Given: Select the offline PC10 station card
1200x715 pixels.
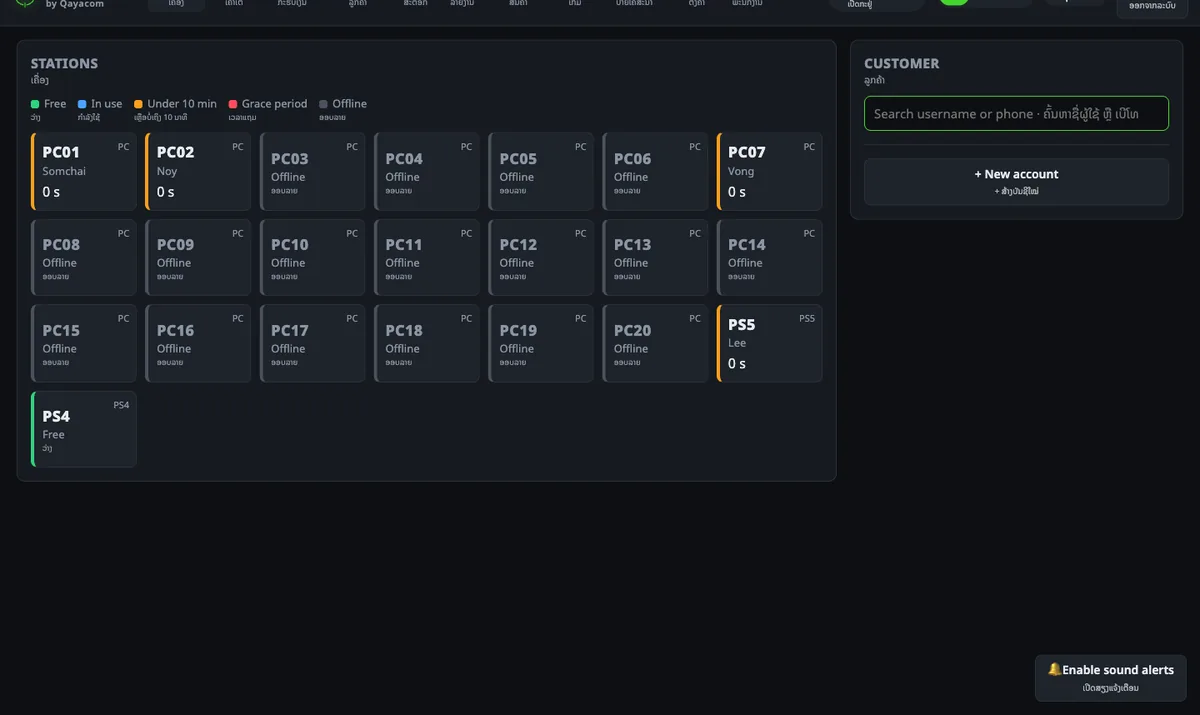Looking at the screenshot, I should (313, 258).
